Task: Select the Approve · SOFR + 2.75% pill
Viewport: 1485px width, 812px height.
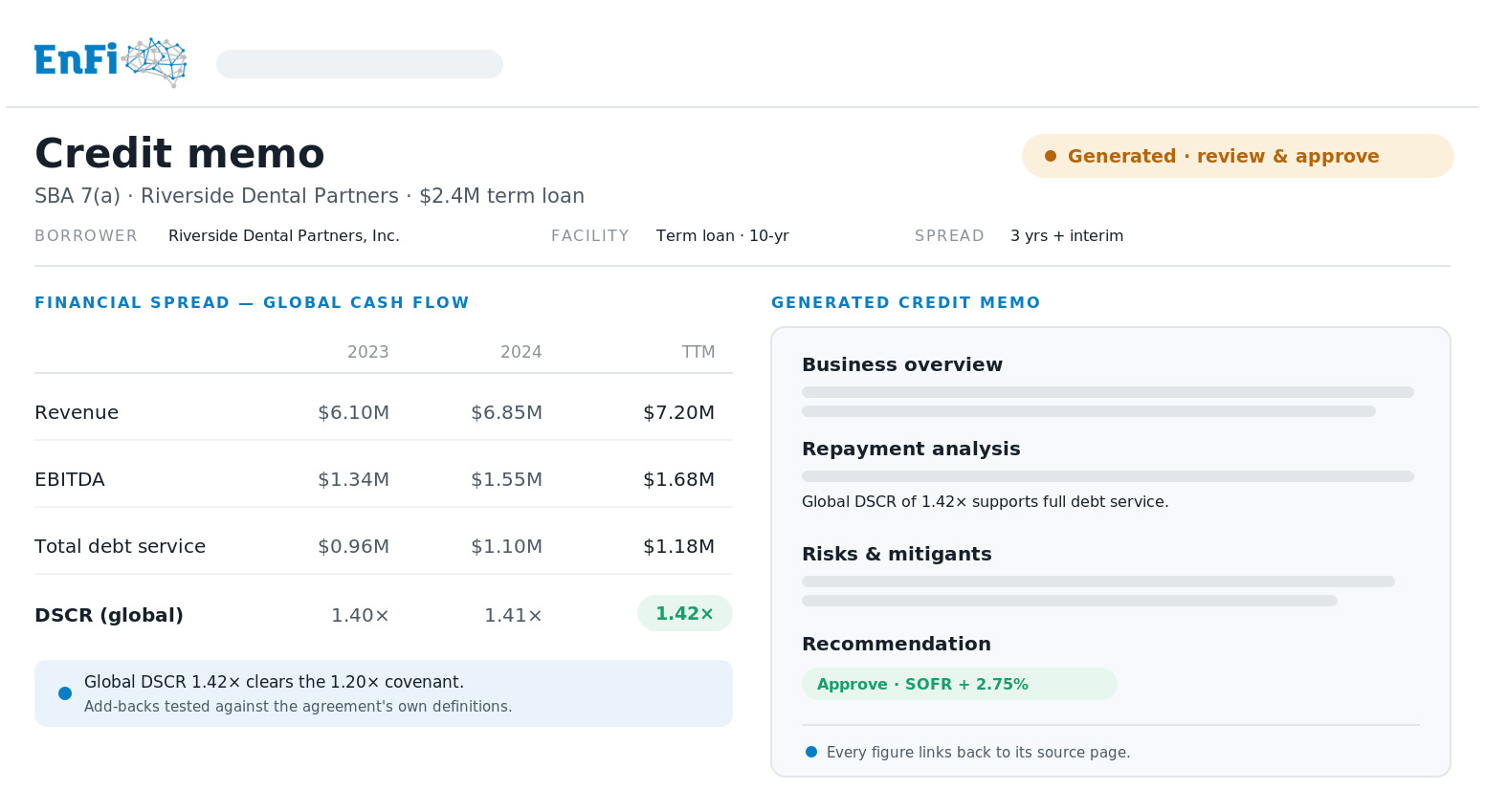Action: point(960,684)
